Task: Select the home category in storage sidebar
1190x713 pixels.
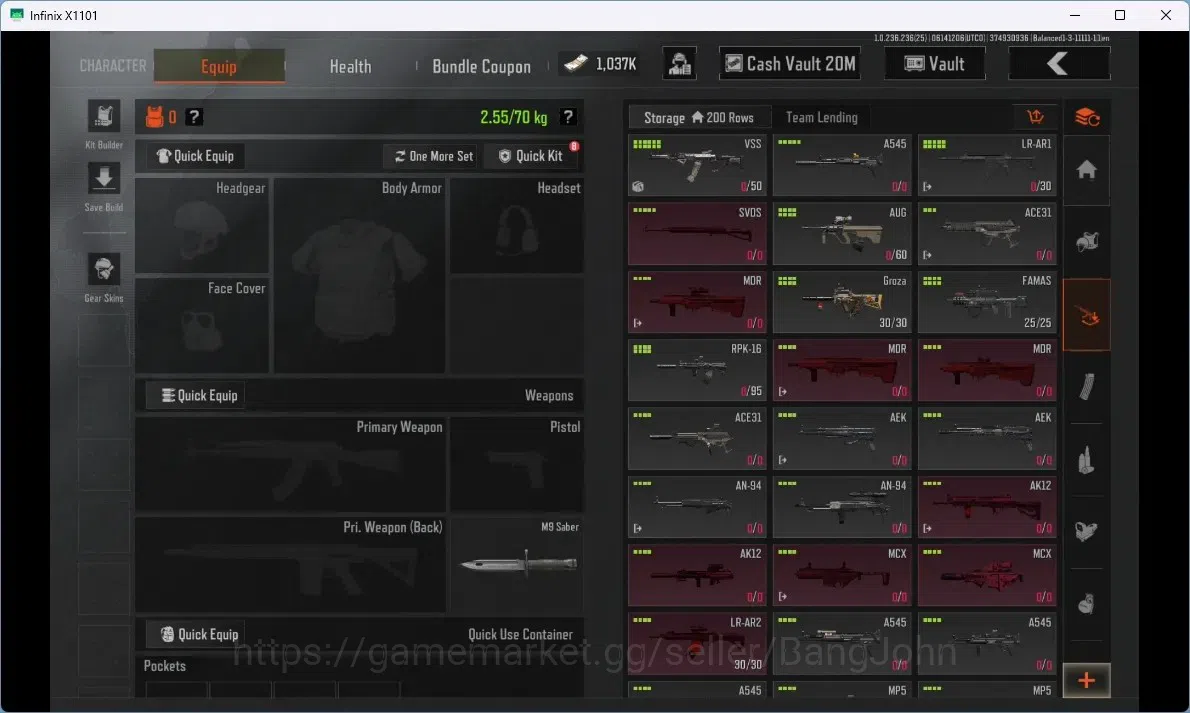Action: (x=1087, y=169)
